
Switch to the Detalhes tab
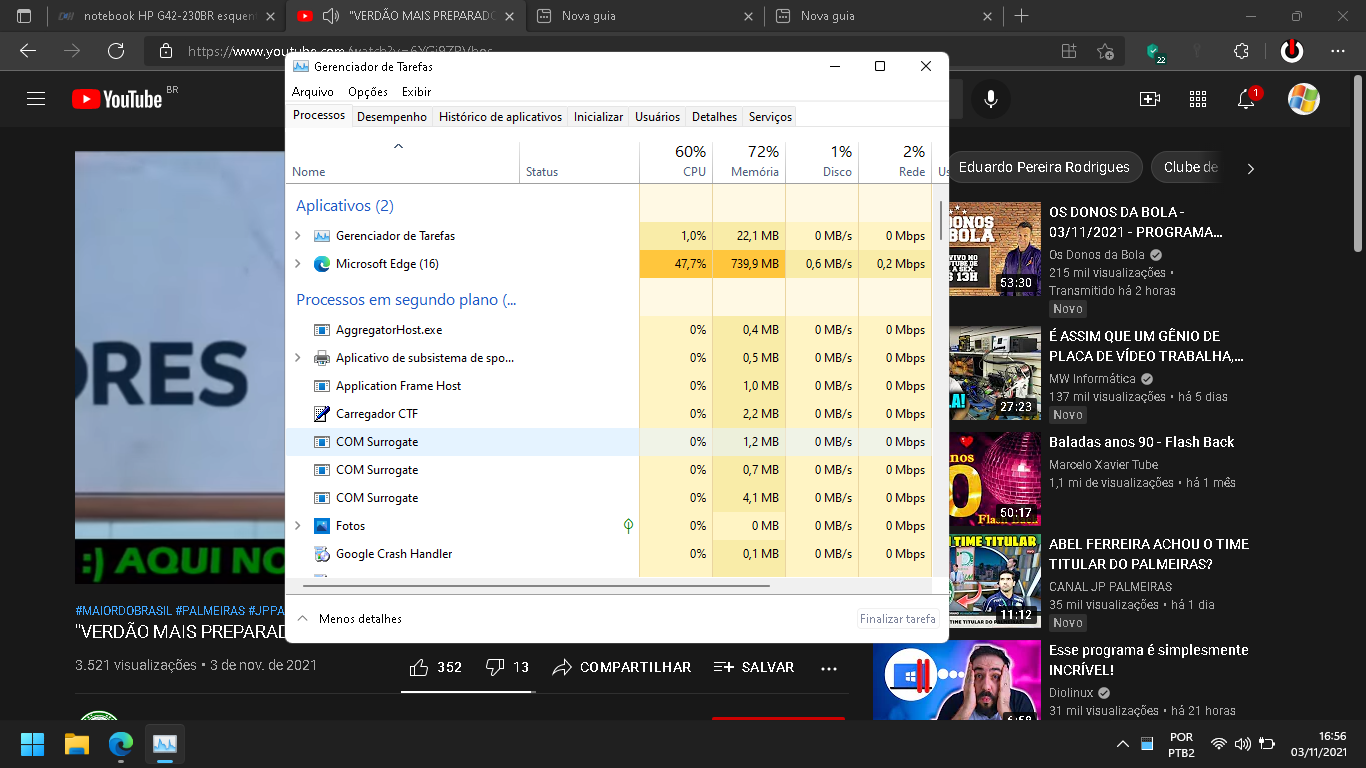click(x=714, y=117)
